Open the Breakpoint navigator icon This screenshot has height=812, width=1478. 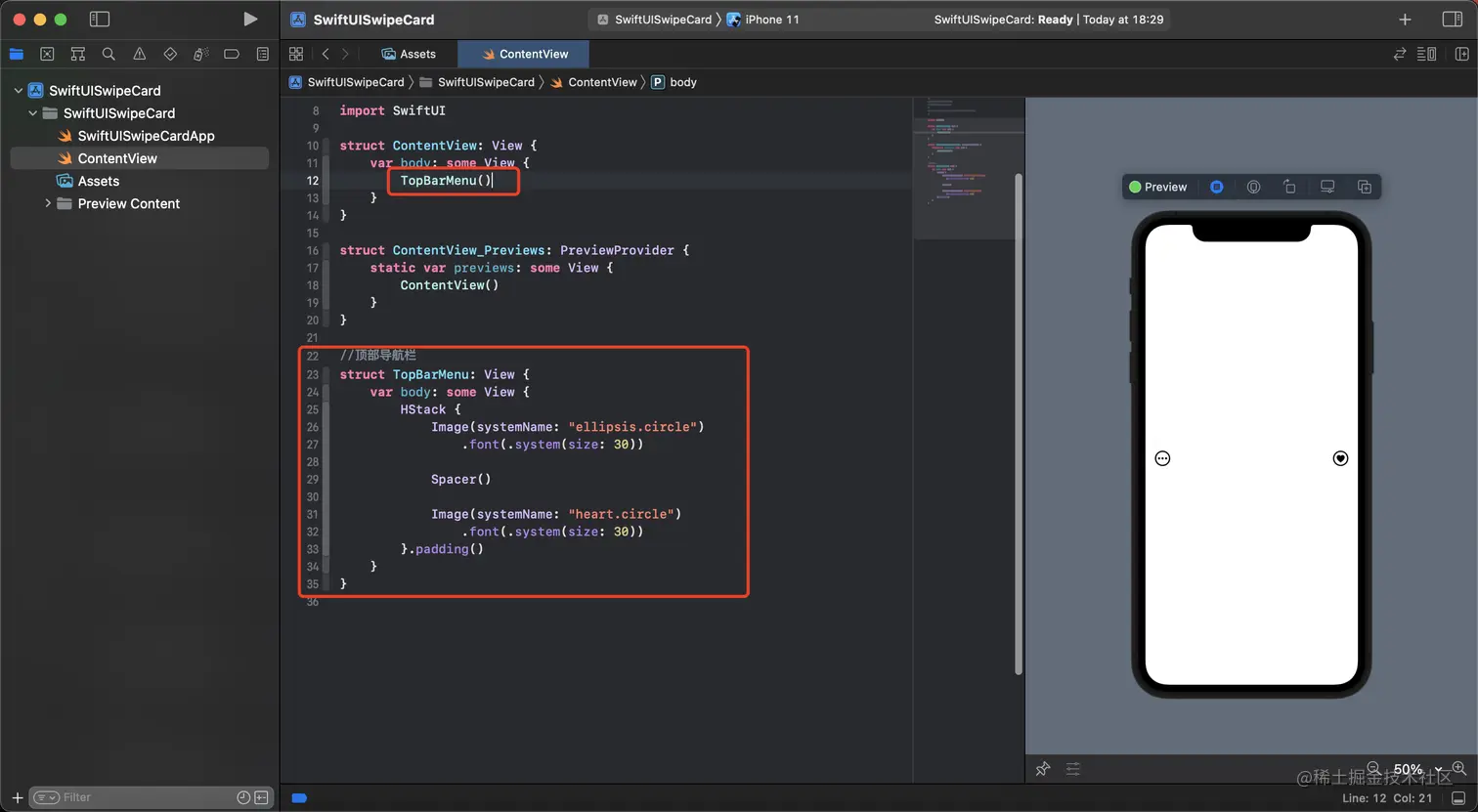(232, 54)
